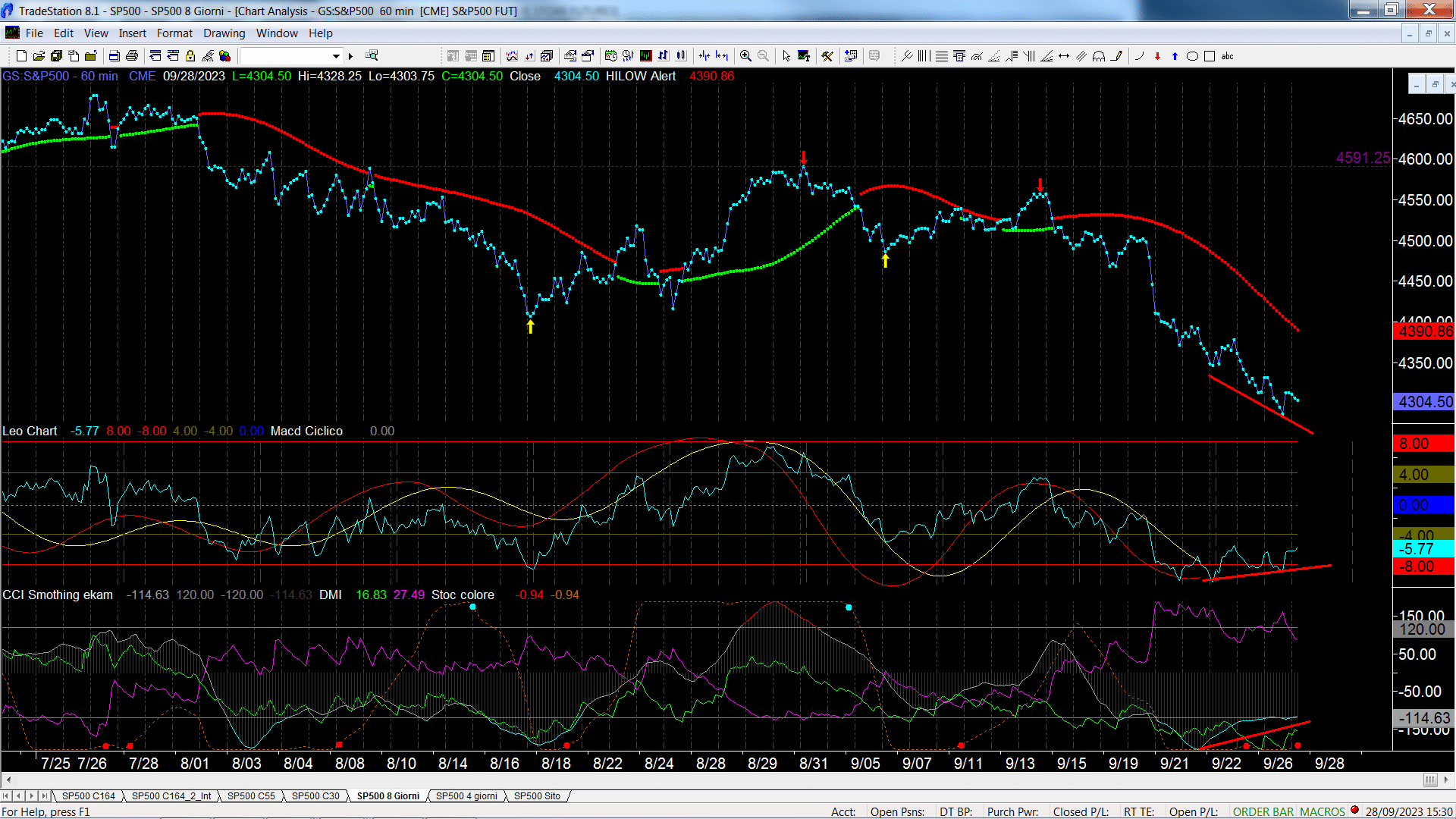Select the red down arrow tool
Screen dimensions: 1456x819
point(1157,56)
